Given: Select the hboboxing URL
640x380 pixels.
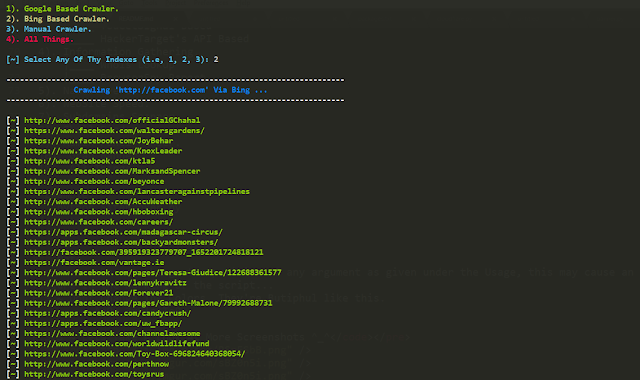Looking at the screenshot, I should pos(98,212).
